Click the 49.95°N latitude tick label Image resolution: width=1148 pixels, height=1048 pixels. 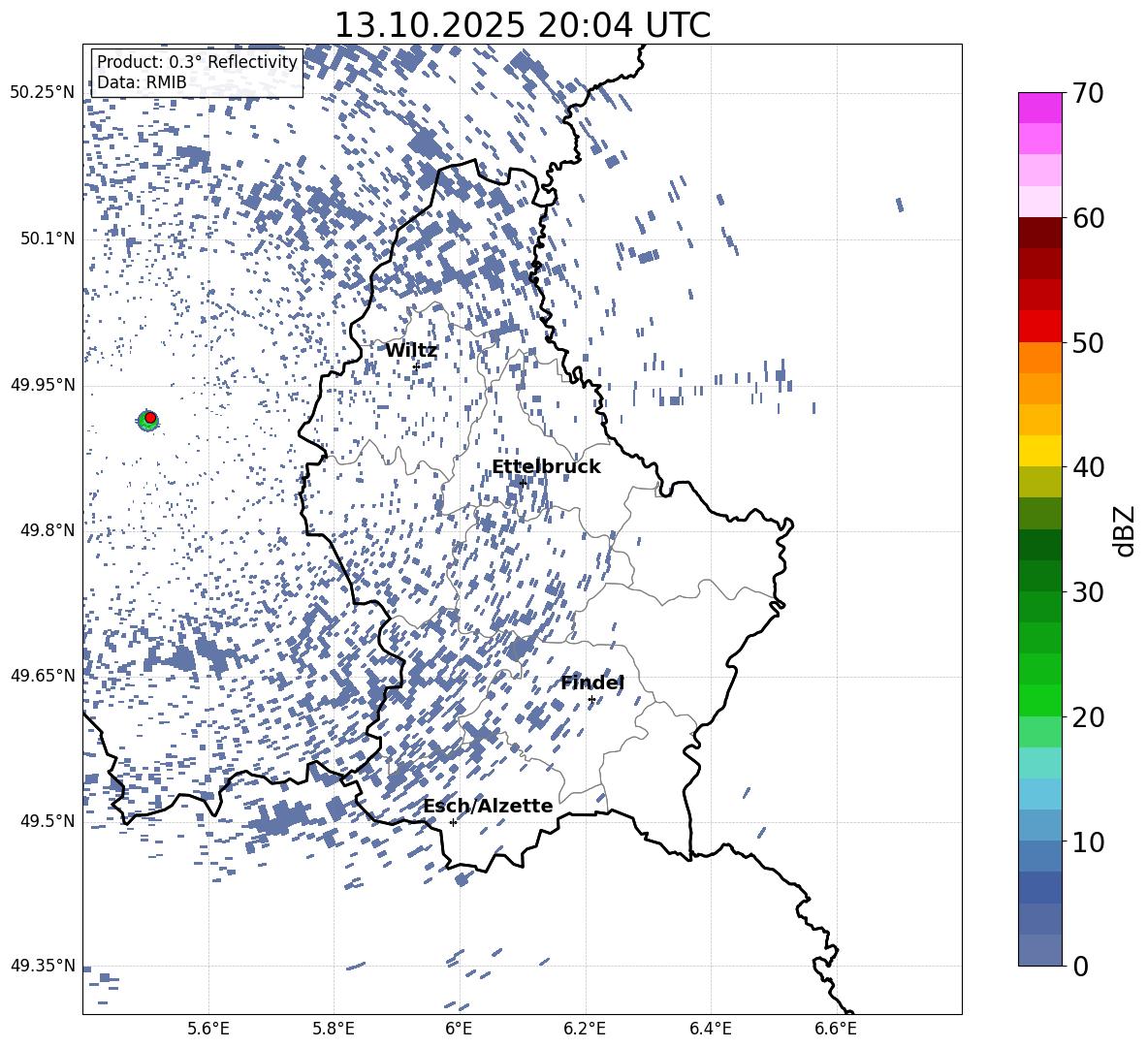pyautogui.click(x=43, y=384)
